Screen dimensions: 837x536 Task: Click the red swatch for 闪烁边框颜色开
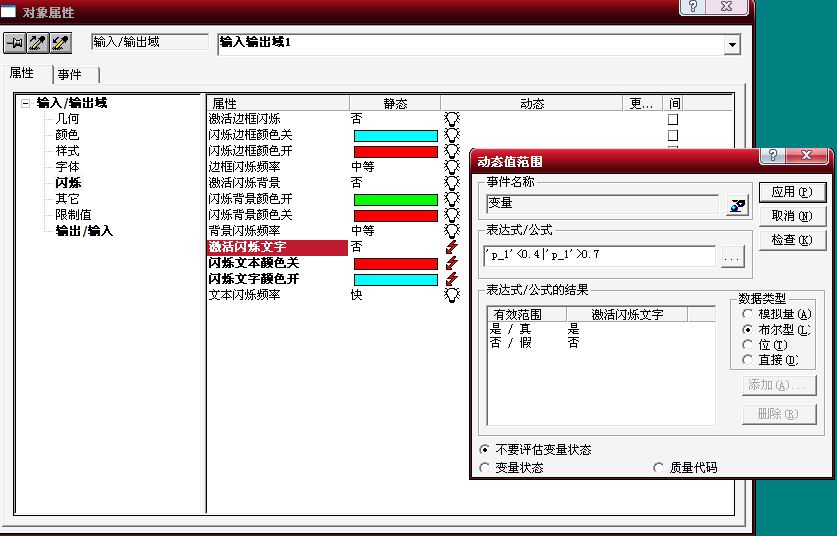pyautogui.click(x=396, y=152)
